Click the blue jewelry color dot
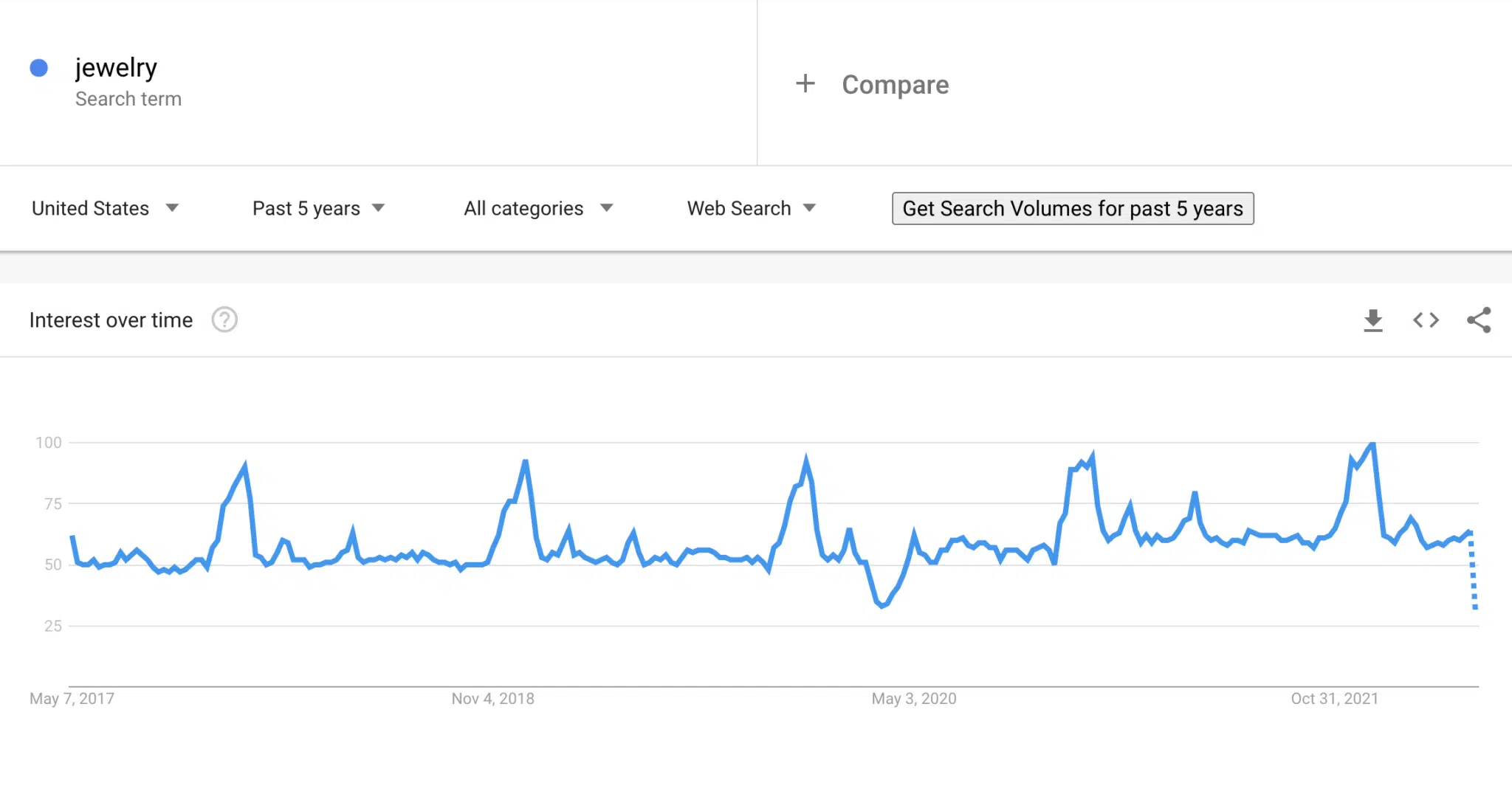This screenshot has width=1512, height=797. coord(39,68)
